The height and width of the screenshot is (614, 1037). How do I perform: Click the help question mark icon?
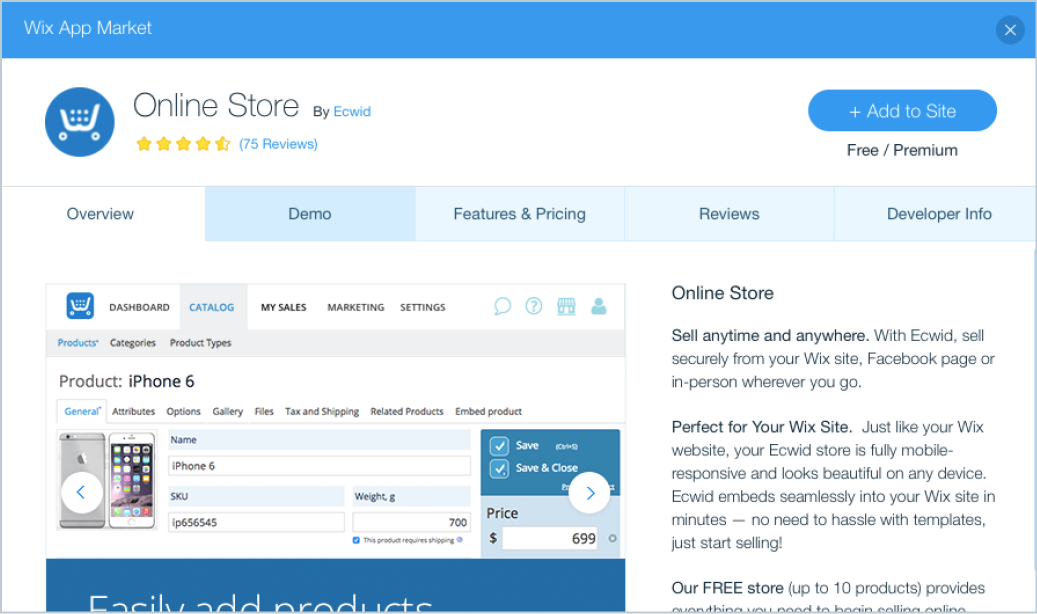point(534,306)
